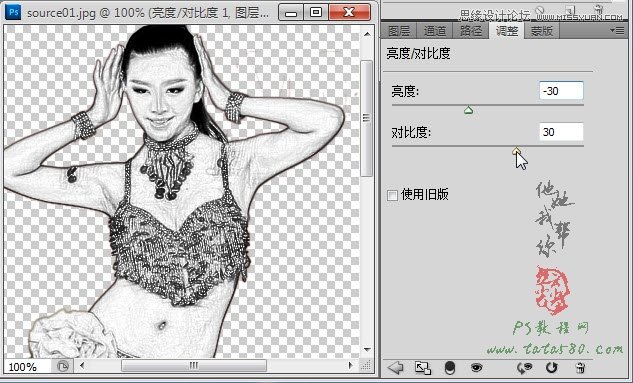Image resolution: width=633 pixels, height=383 pixels.
Task: Maximize the source01.jpg document window
Action: click(316, 13)
